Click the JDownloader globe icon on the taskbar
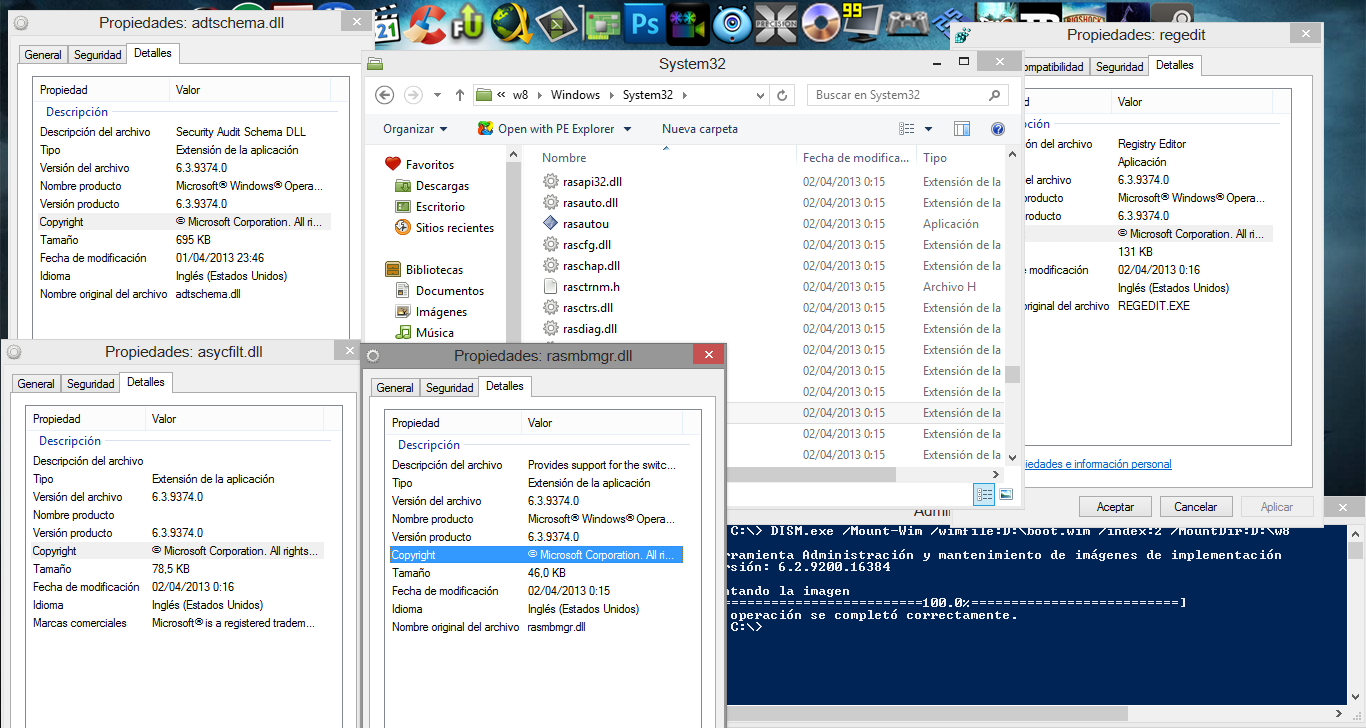Image resolution: width=1366 pixels, height=728 pixels. coord(512,22)
